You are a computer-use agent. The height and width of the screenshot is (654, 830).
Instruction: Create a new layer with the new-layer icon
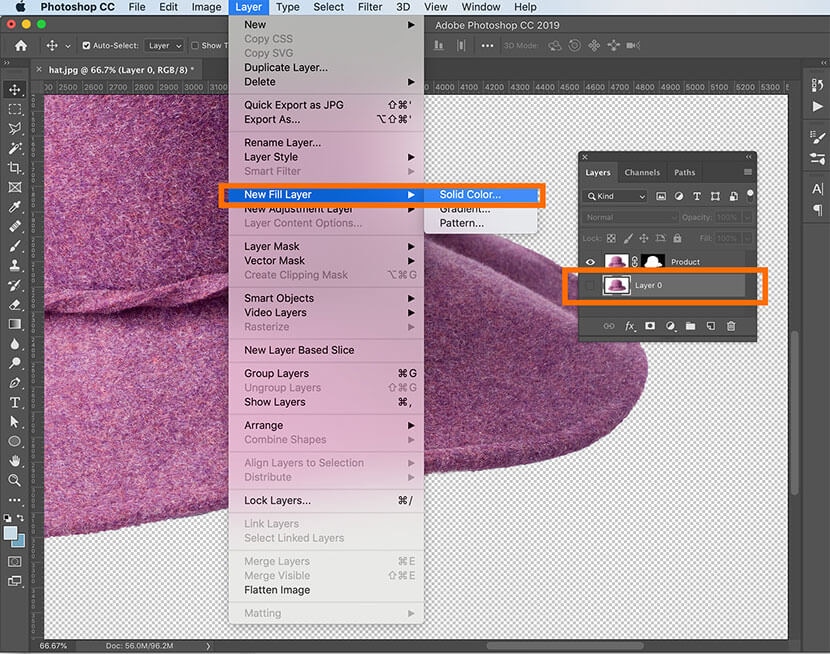tap(710, 326)
